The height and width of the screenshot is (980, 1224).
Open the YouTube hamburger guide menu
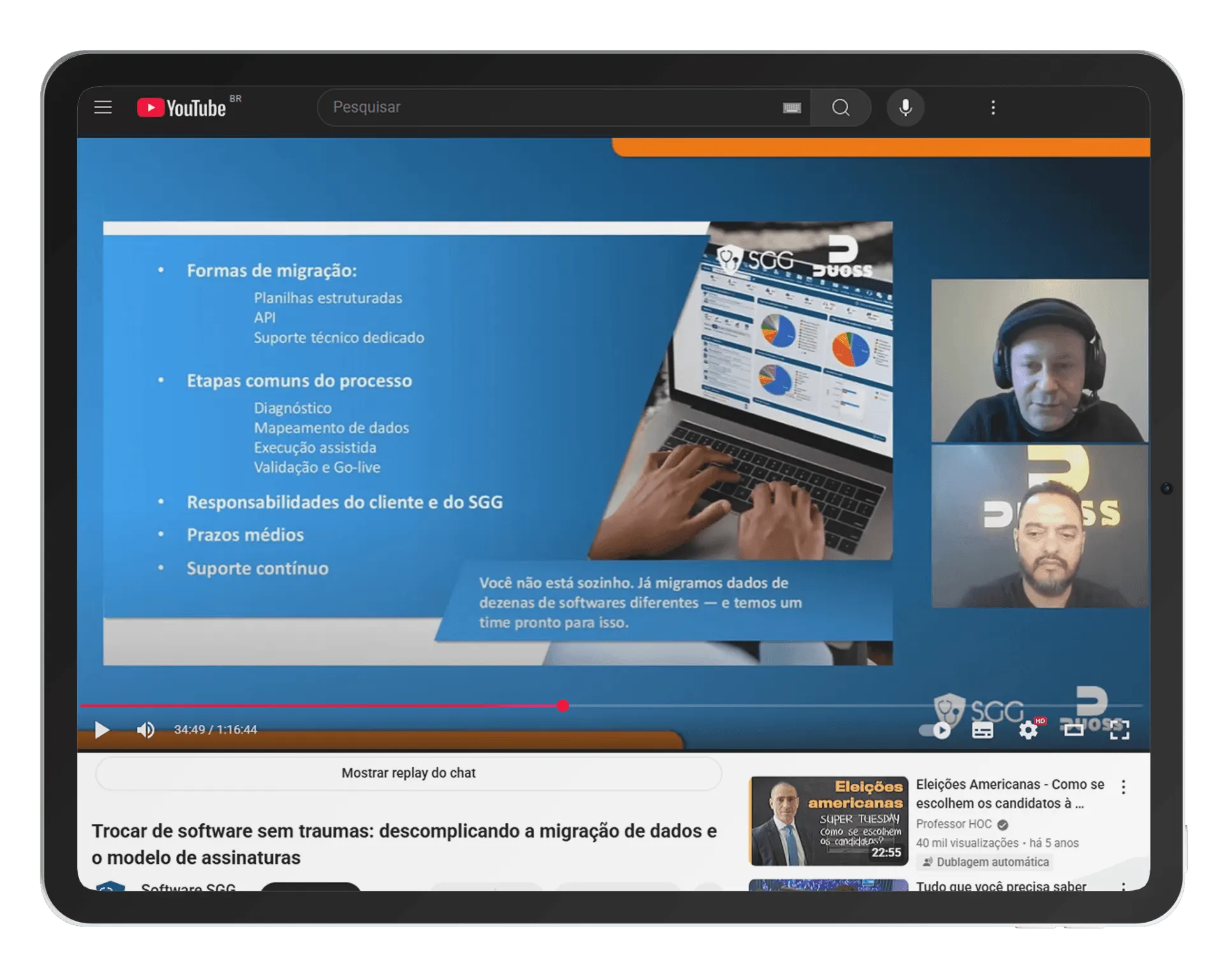coord(103,107)
